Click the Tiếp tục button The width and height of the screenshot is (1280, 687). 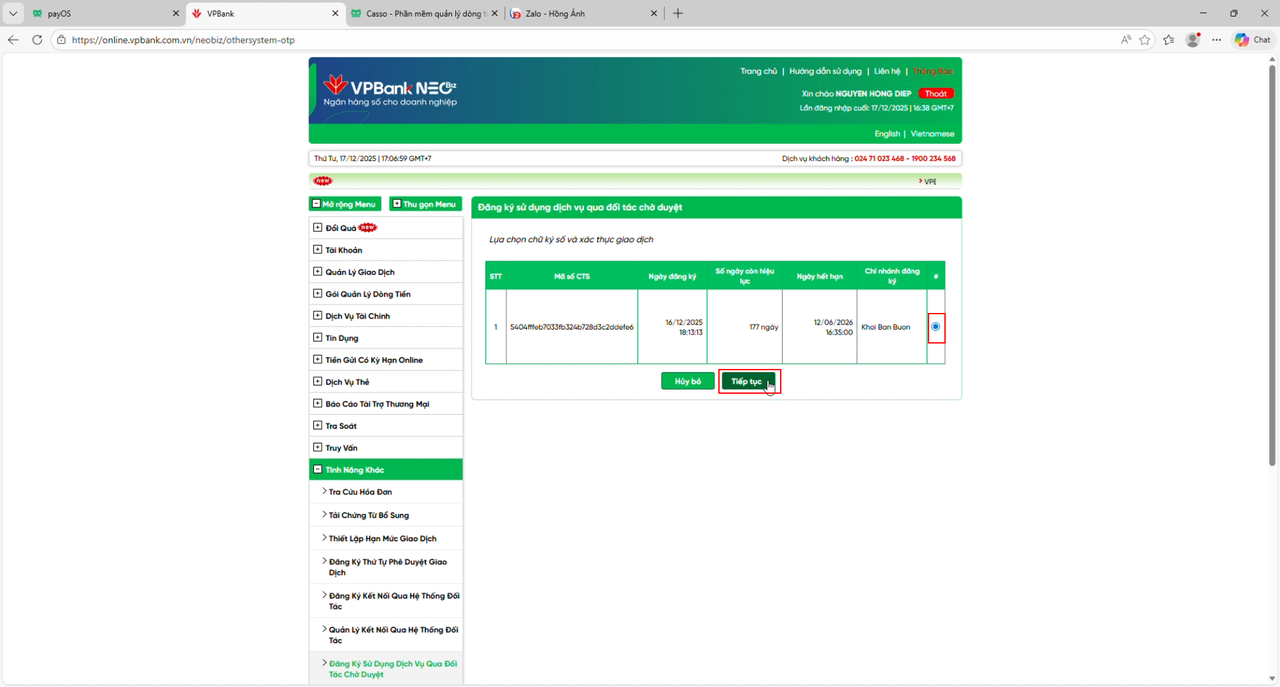coord(749,381)
